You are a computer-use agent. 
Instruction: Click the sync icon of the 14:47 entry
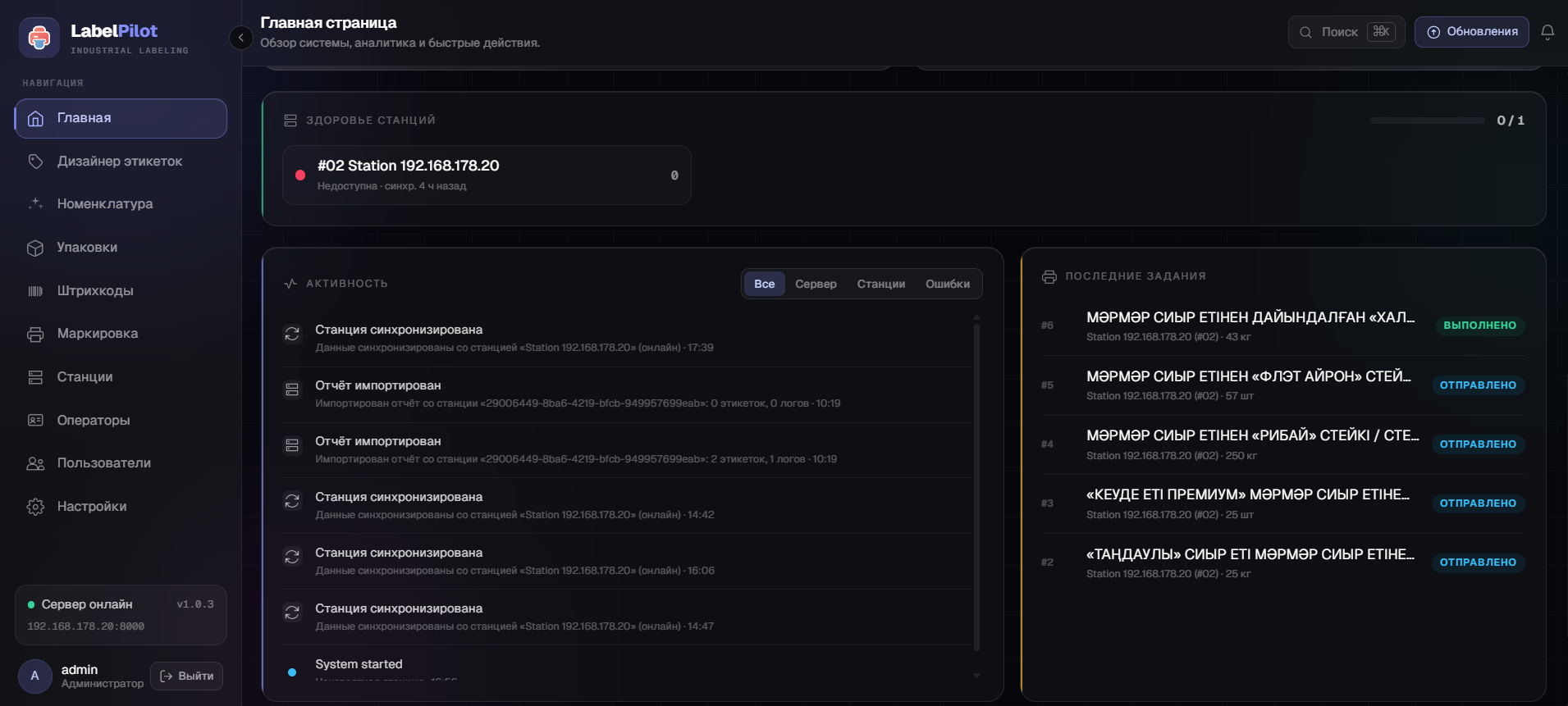(292, 613)
